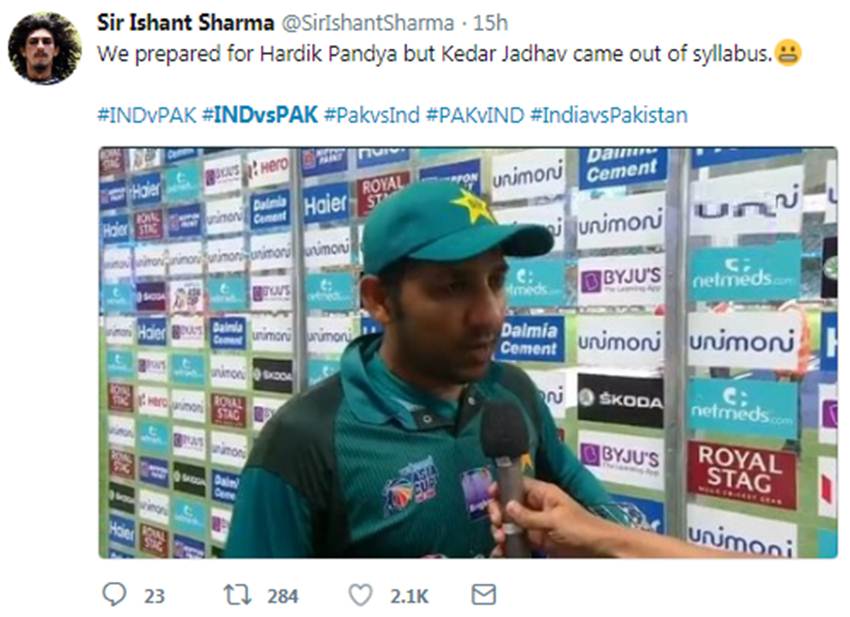The height and width of the screenshot is (617, 850).
Task: Open the #INDvPAK hashtag
Action: tap(147, 115)
